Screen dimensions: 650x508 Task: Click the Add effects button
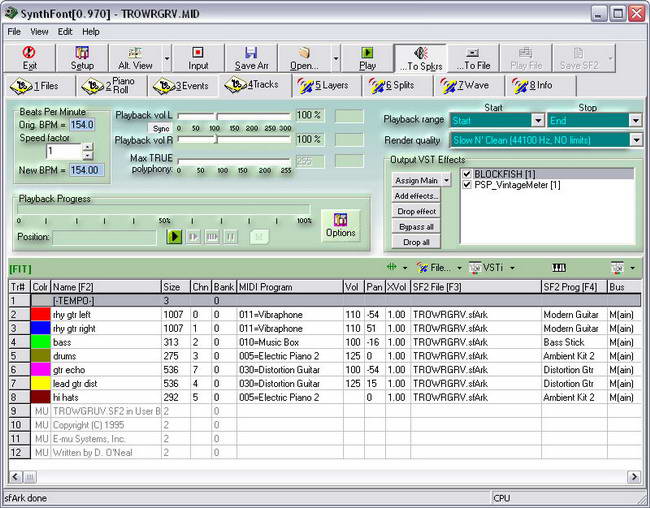(x=416, y=196)
